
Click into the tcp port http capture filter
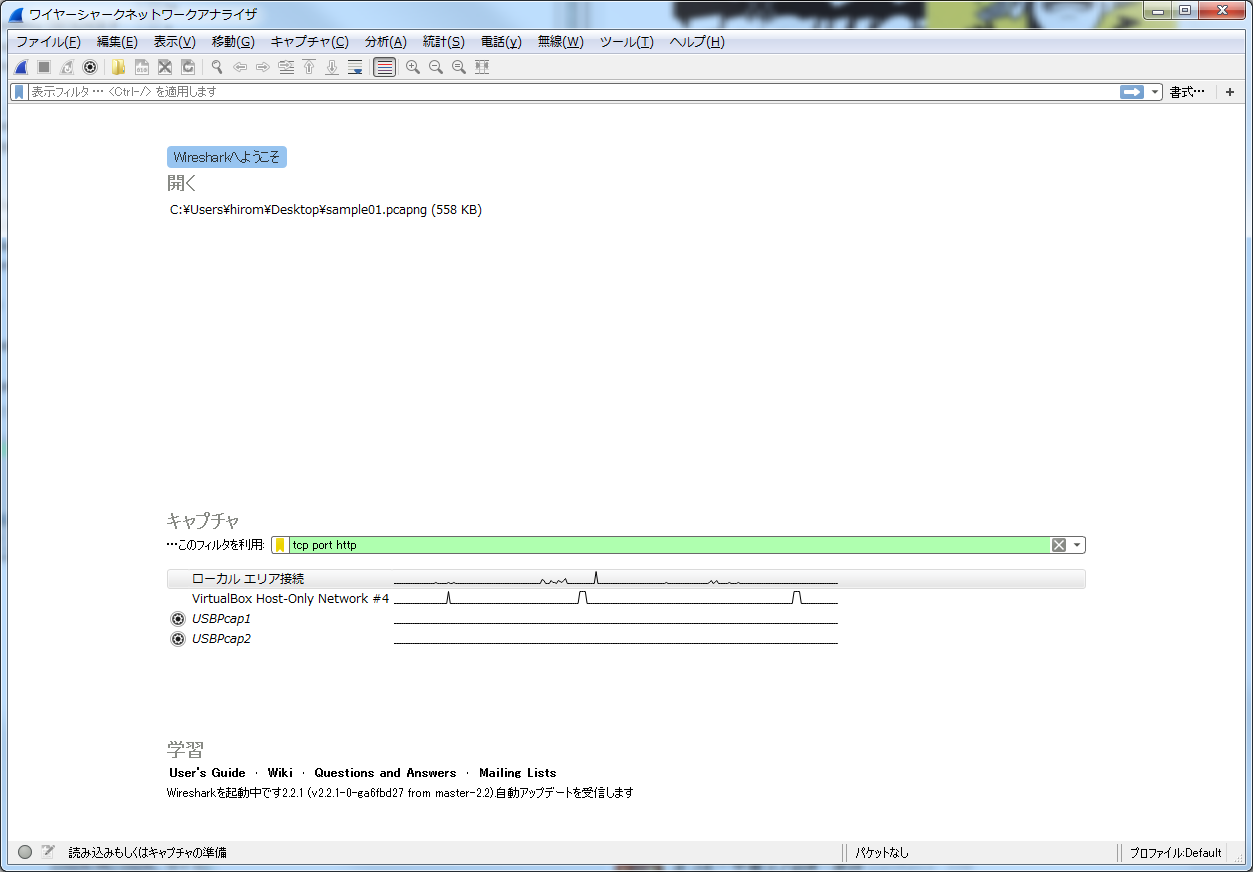(668, 545)
